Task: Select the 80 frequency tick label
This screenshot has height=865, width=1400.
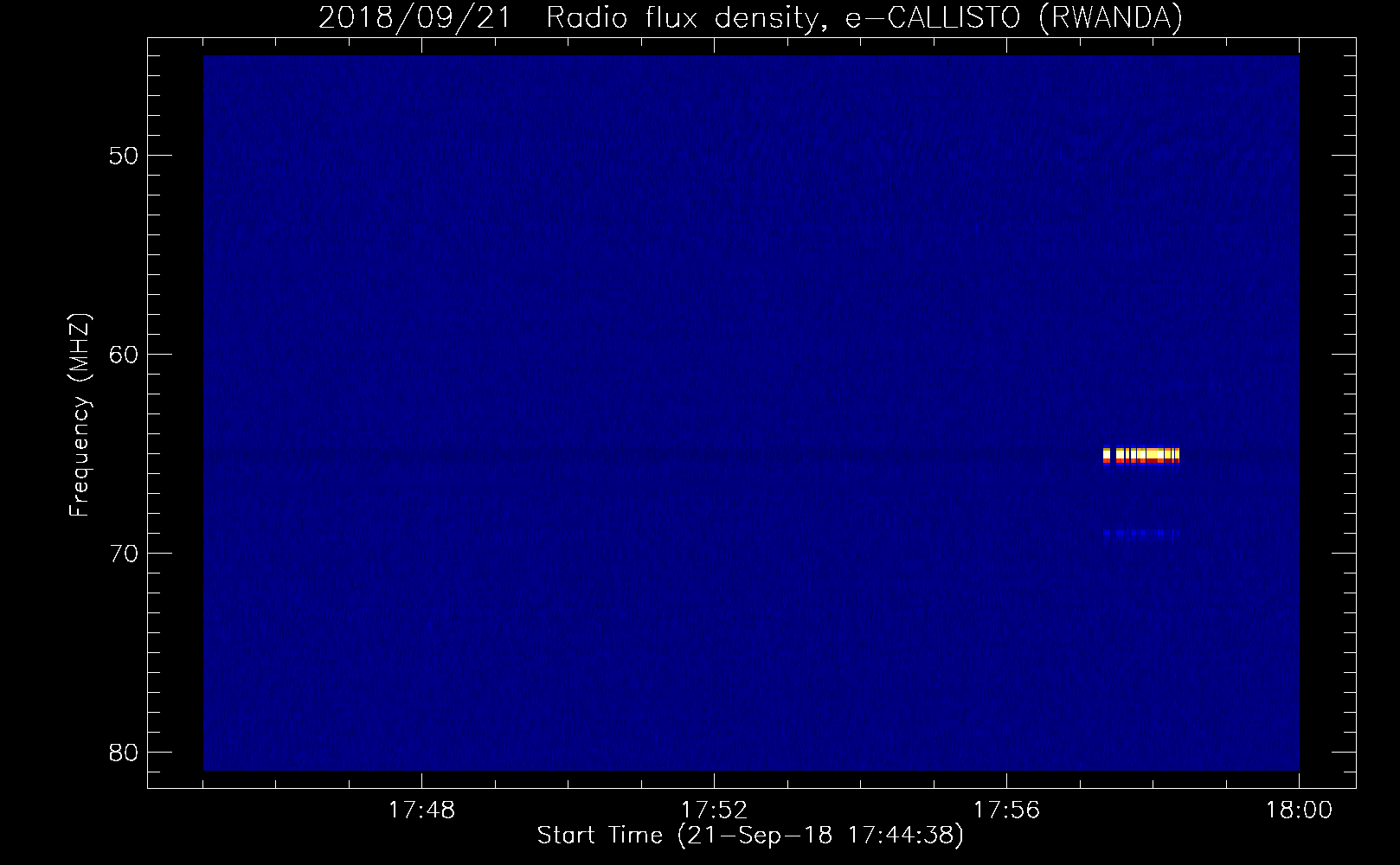Action: click(x=124, y=753)
